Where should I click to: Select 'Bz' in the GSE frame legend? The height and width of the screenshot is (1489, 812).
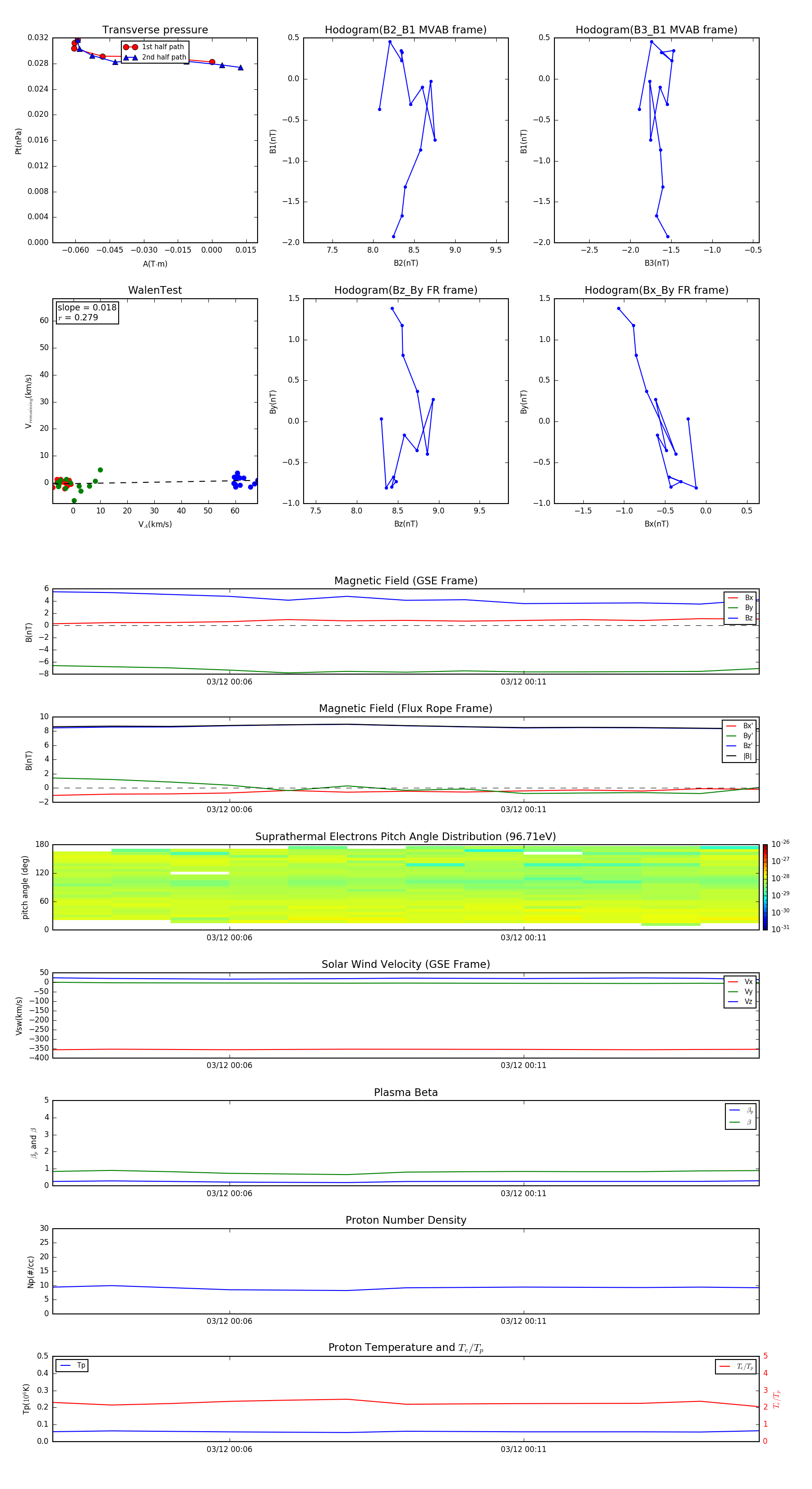(741, 618)
